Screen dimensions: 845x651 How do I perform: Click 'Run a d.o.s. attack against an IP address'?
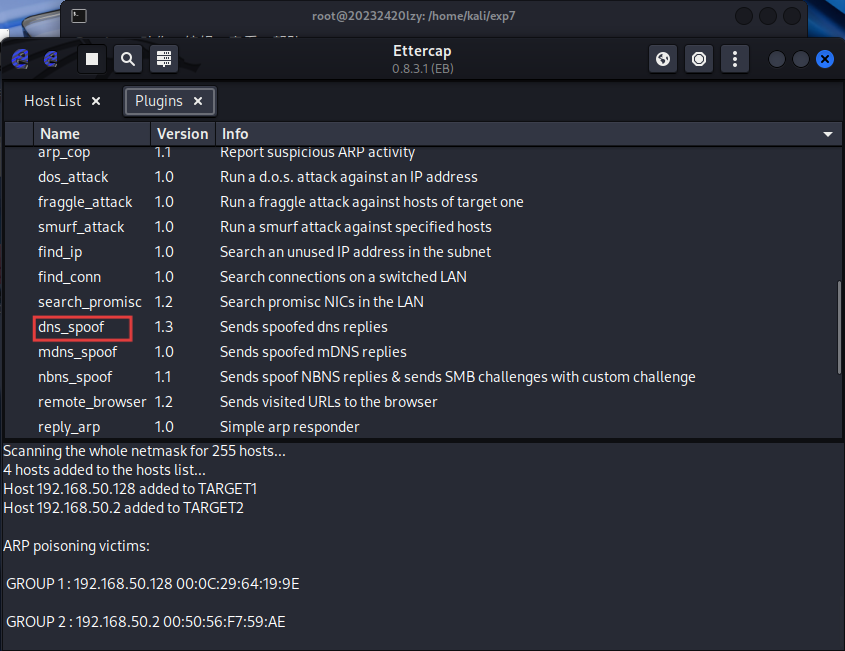click(x=349, y=177)
